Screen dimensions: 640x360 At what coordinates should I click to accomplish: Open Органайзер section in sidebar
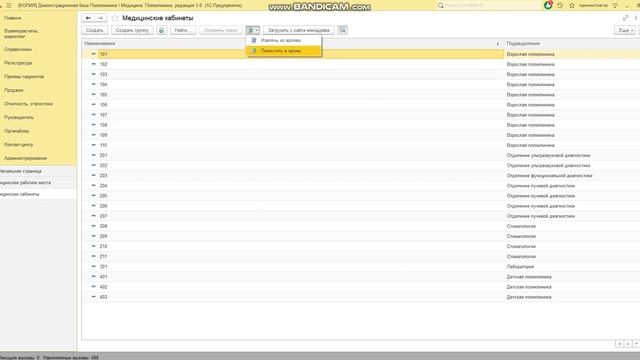(x=17, y=131)
